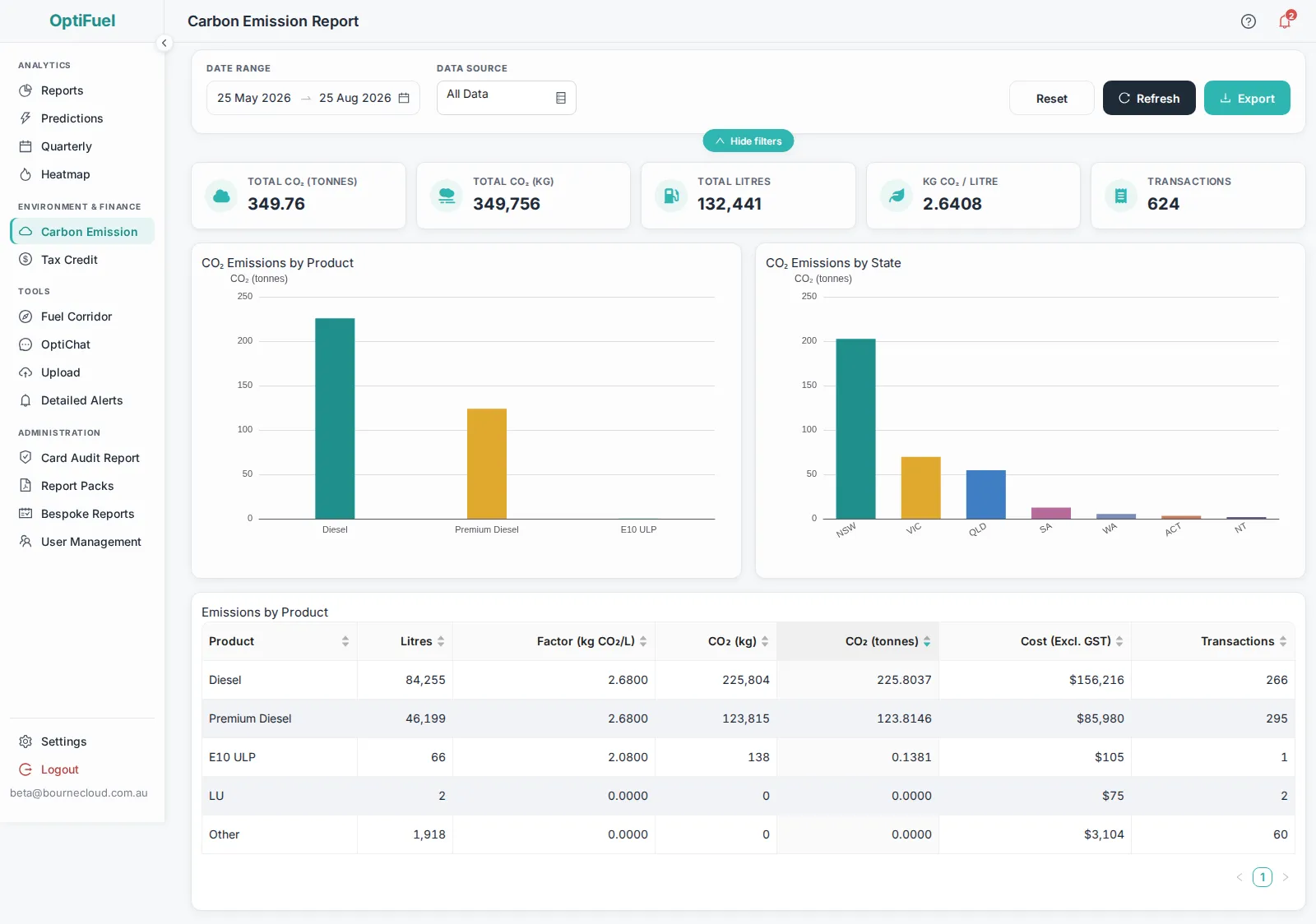This screenshot has height=924, width=1316.
Task: Select Carbon Emission in the sidebar
Action: click(x=82, y=232)
